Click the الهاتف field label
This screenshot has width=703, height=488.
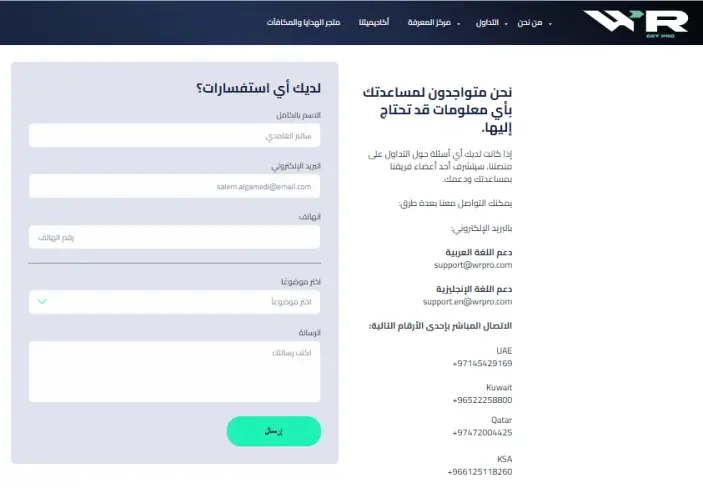coord(309,217)
